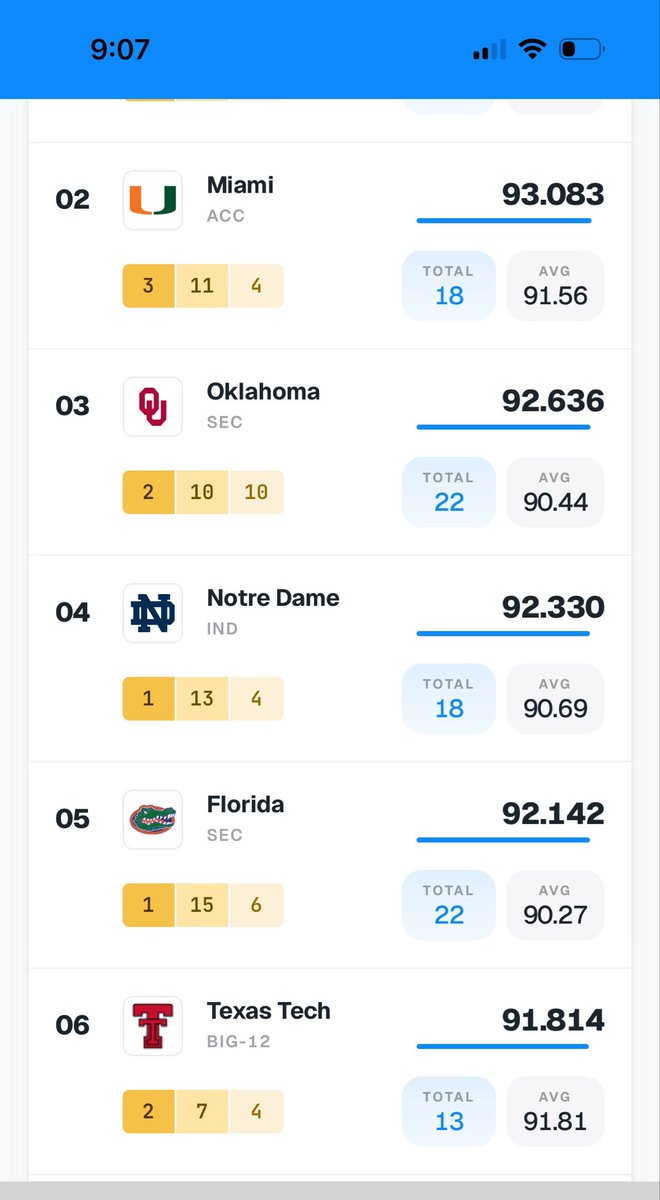Open the Texas Tech team name link
660x1200 pixels.
coord(269,1011)
